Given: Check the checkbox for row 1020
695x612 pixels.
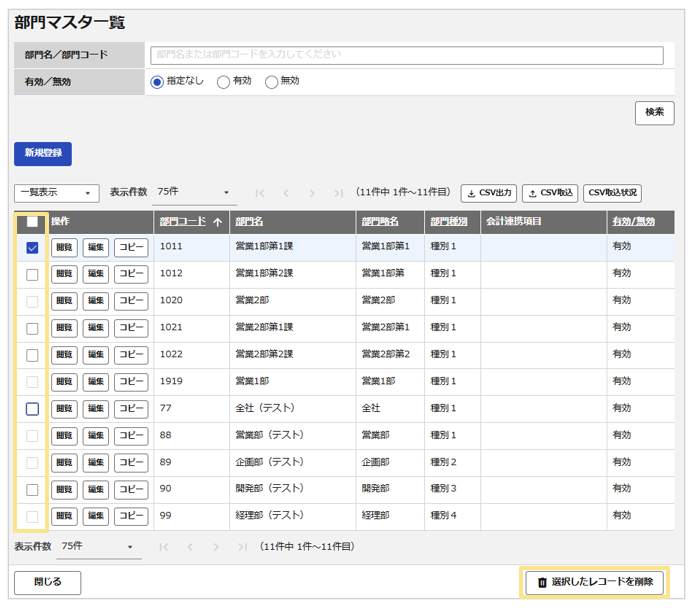Looking at the screenshot, I should 32,302.
